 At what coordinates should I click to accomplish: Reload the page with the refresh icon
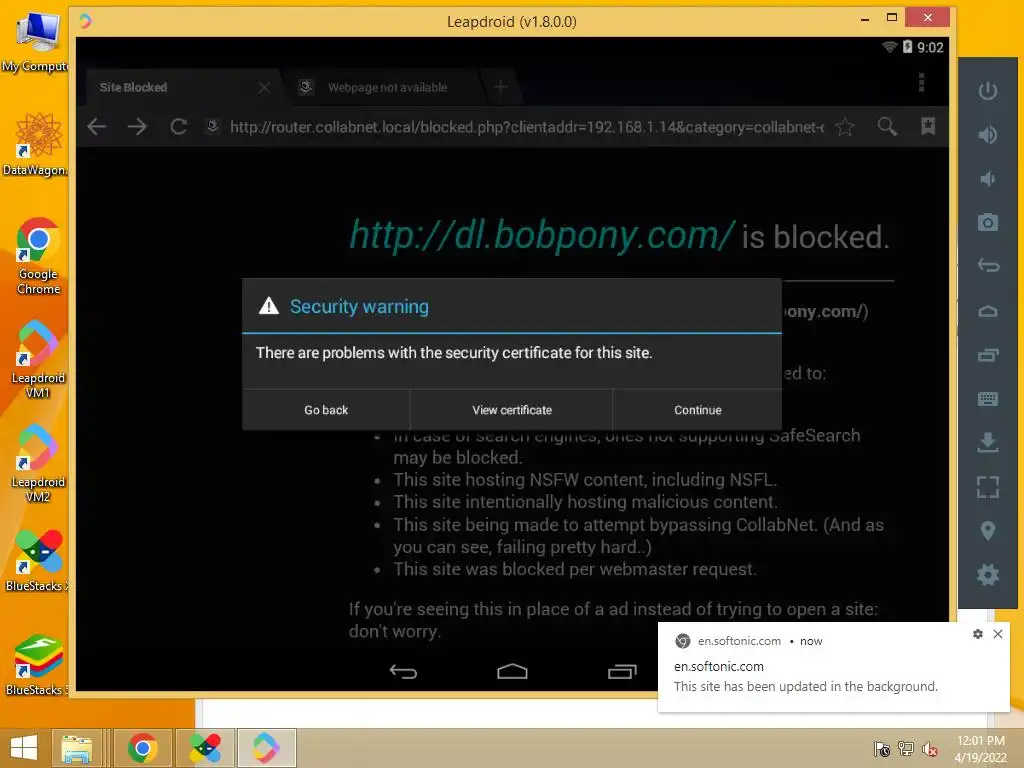tap(178, 127)
